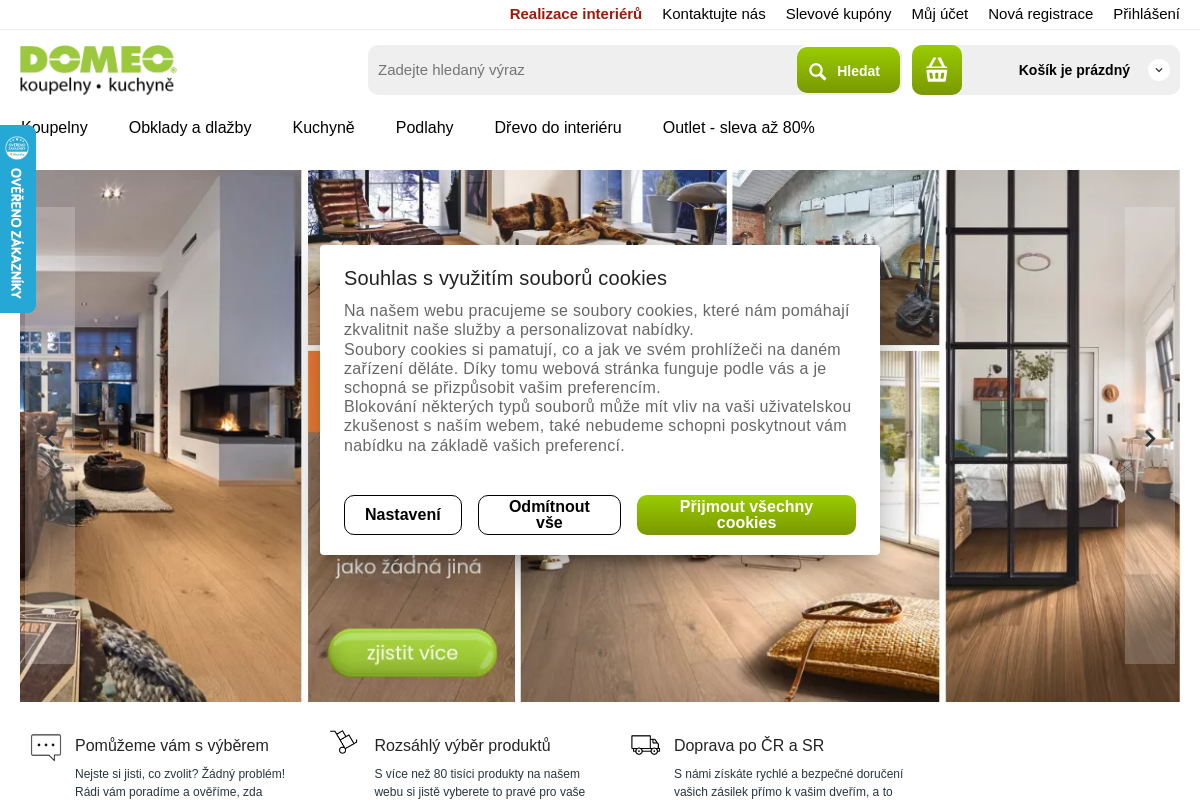Reject cookies with Odmítnout vše
The width and height of the screenshot is (1200, 800).
point(549,515)
